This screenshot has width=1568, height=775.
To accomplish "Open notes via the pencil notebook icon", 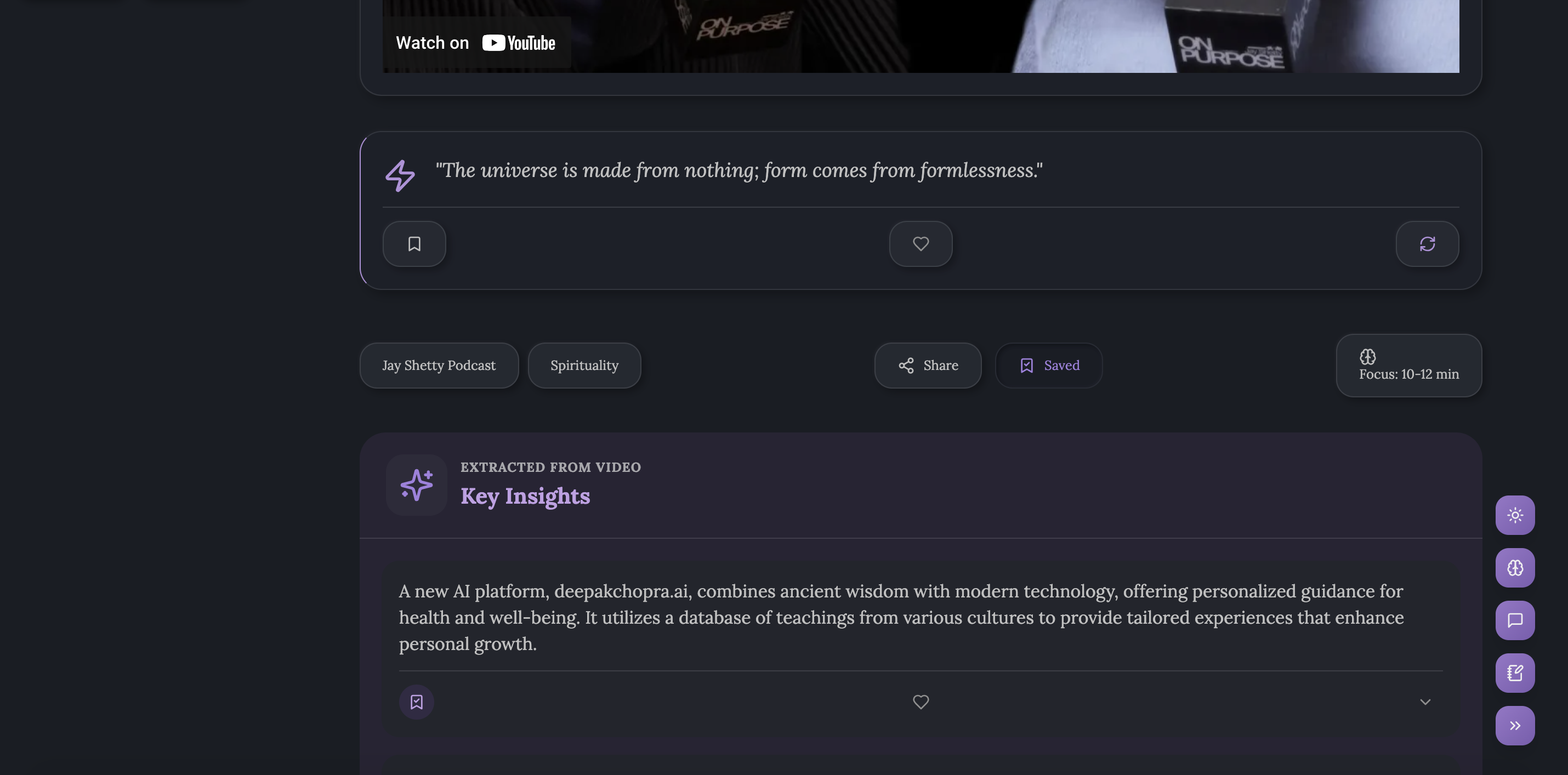I will (x=1514, y=673).
